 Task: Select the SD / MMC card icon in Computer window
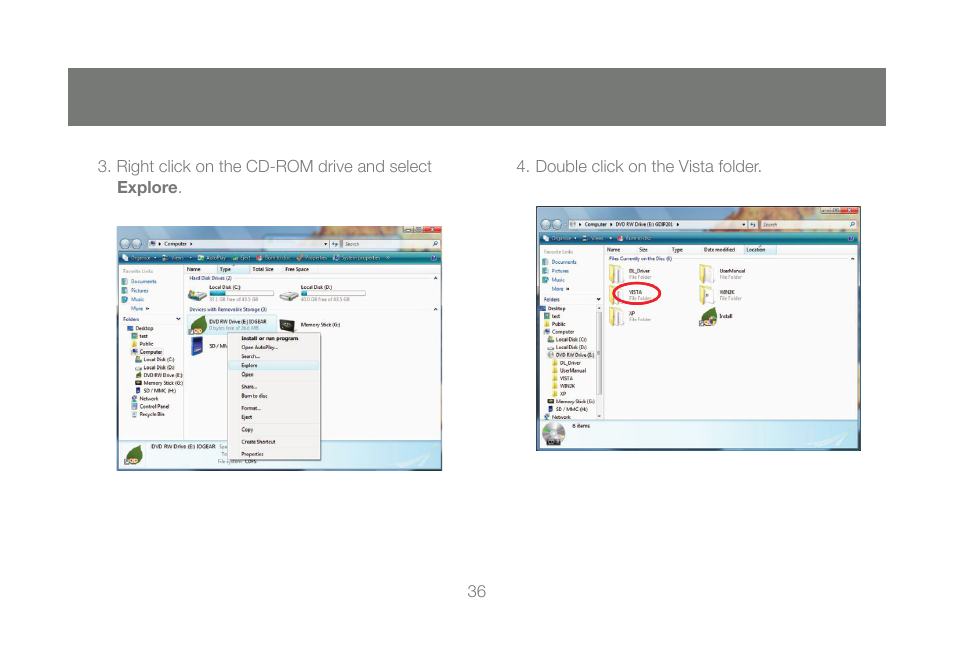pyautogui.click(x=197, y=346)
